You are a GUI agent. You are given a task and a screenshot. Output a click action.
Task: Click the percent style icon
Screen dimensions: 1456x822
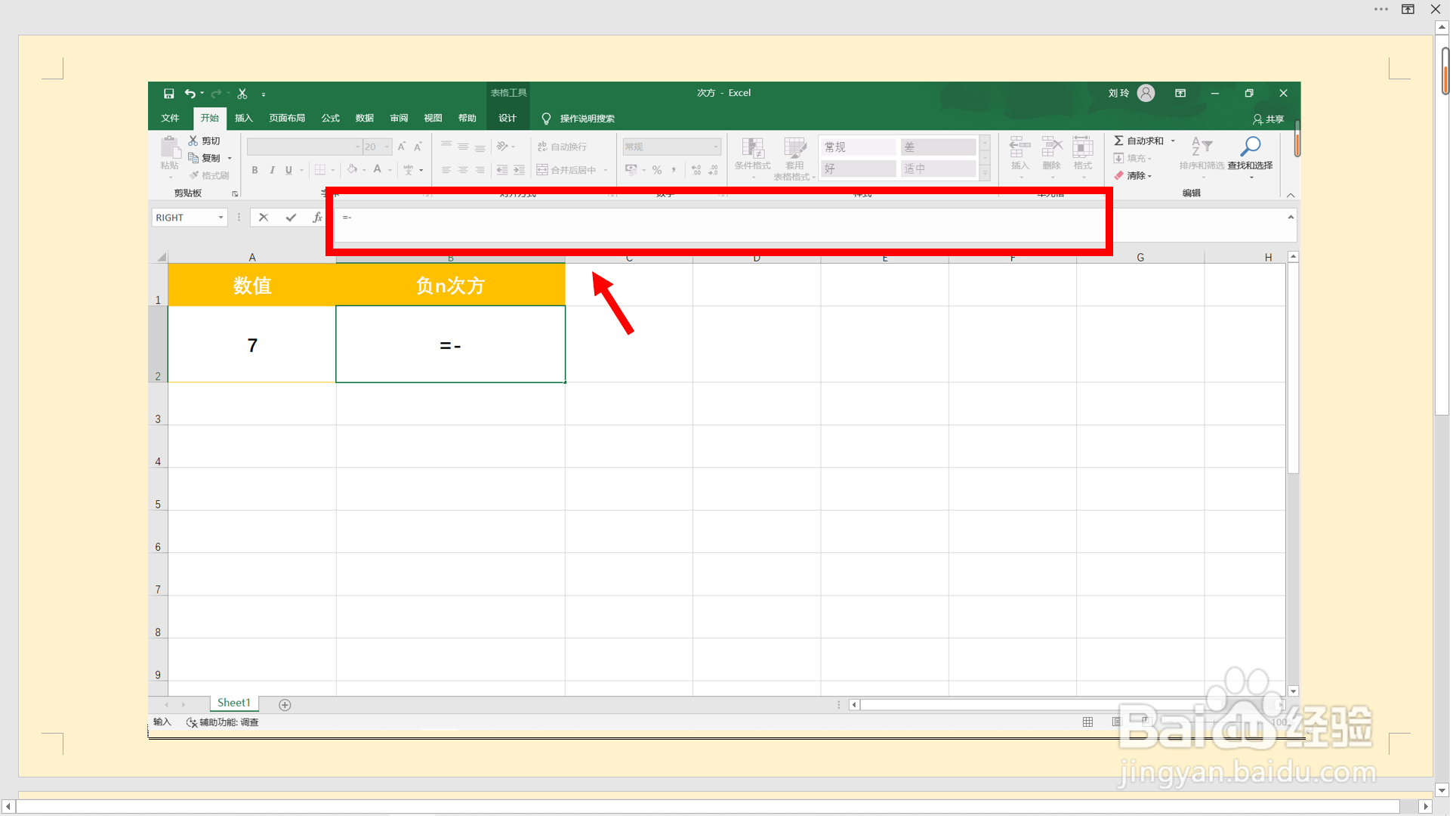tap(657, 170)
